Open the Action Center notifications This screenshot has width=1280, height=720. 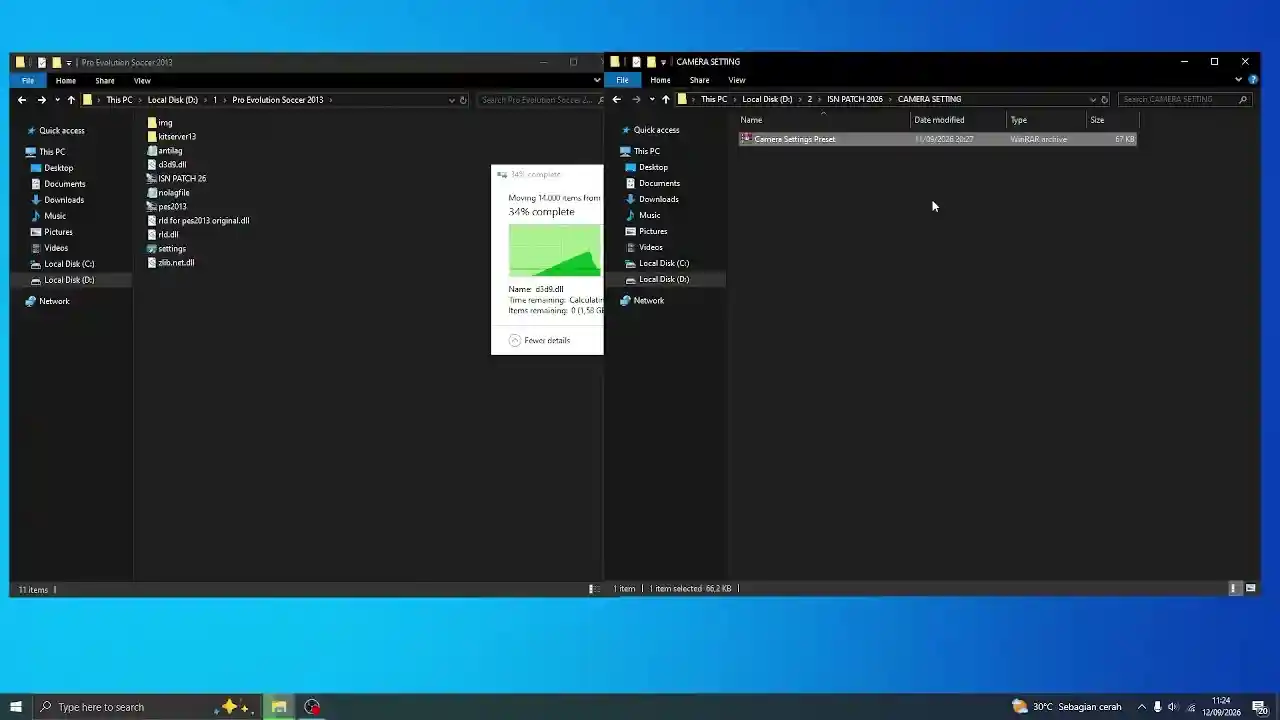(x=1259, y=707)
